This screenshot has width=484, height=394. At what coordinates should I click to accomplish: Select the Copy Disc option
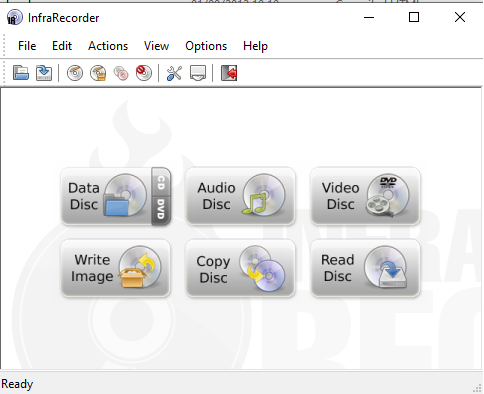(240, 268)
